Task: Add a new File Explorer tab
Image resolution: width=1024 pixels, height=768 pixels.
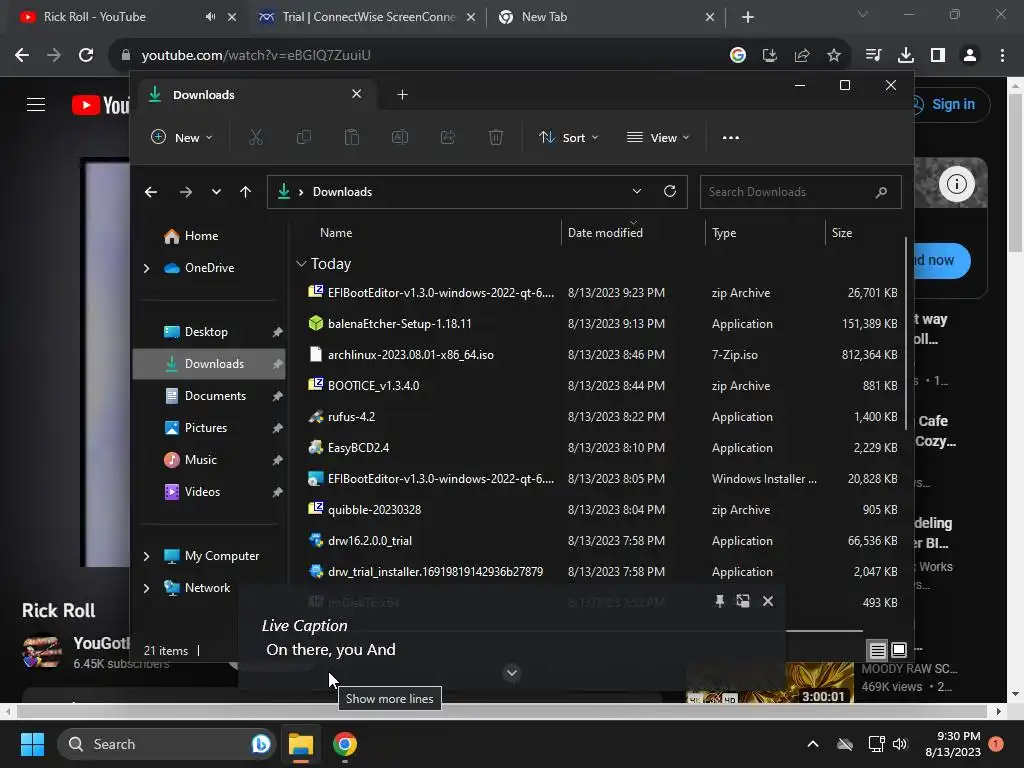Action: click(402, 95)
